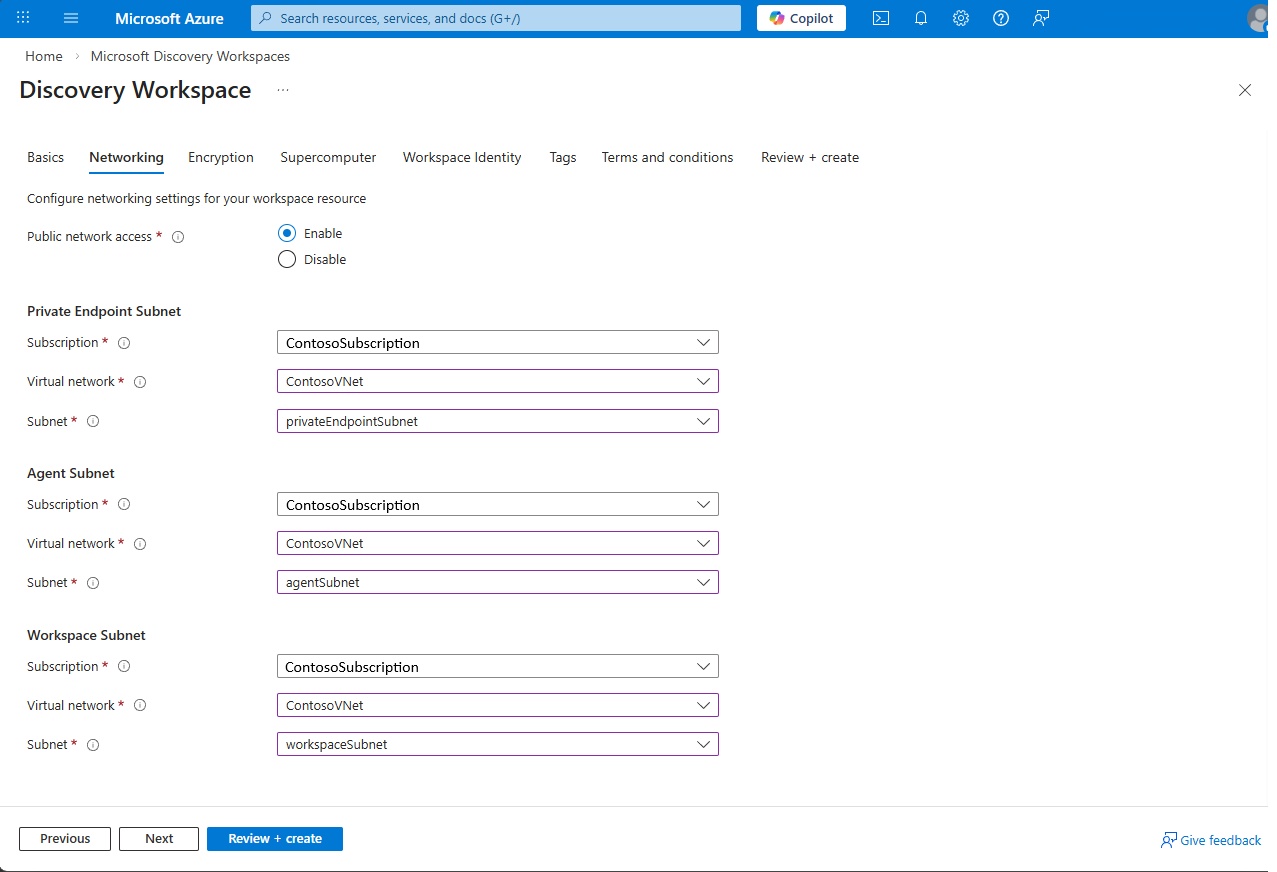Click the blue Review + create button
This screenshot has height=872, width=1277.
[275, 839]
